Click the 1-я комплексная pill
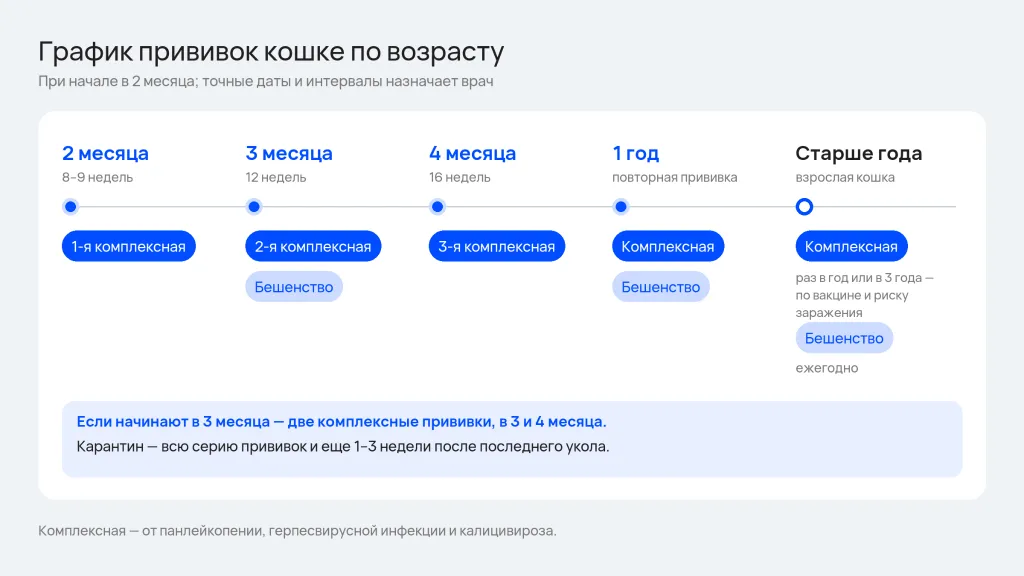1024x576 pixels. click(129, 246)
